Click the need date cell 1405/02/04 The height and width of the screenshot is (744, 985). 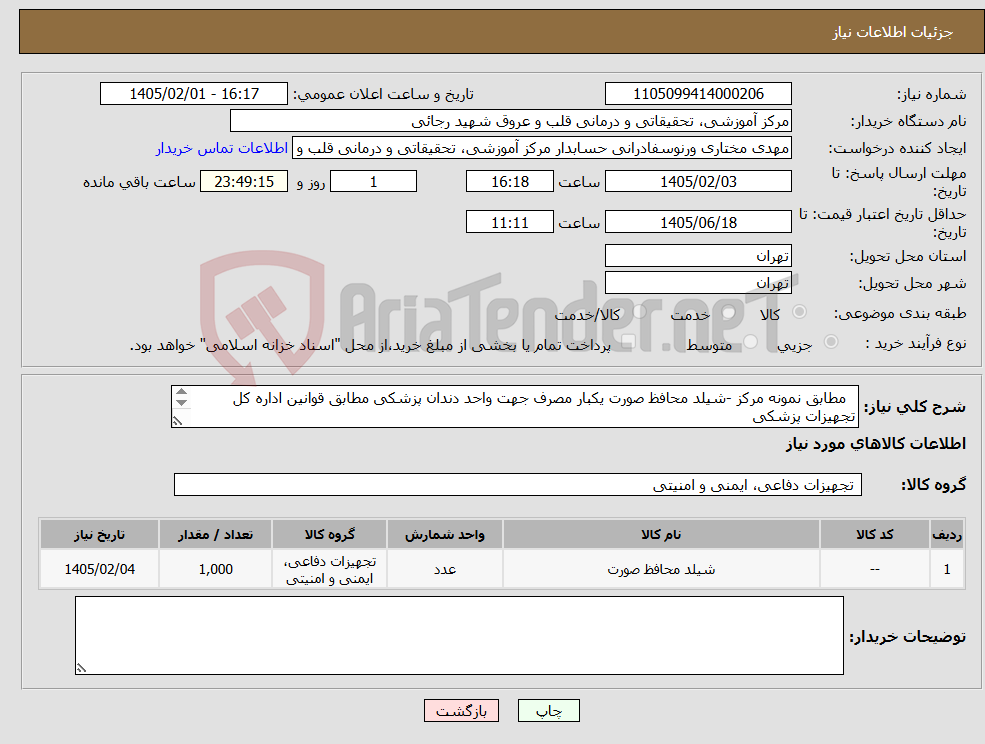[99, 569]
